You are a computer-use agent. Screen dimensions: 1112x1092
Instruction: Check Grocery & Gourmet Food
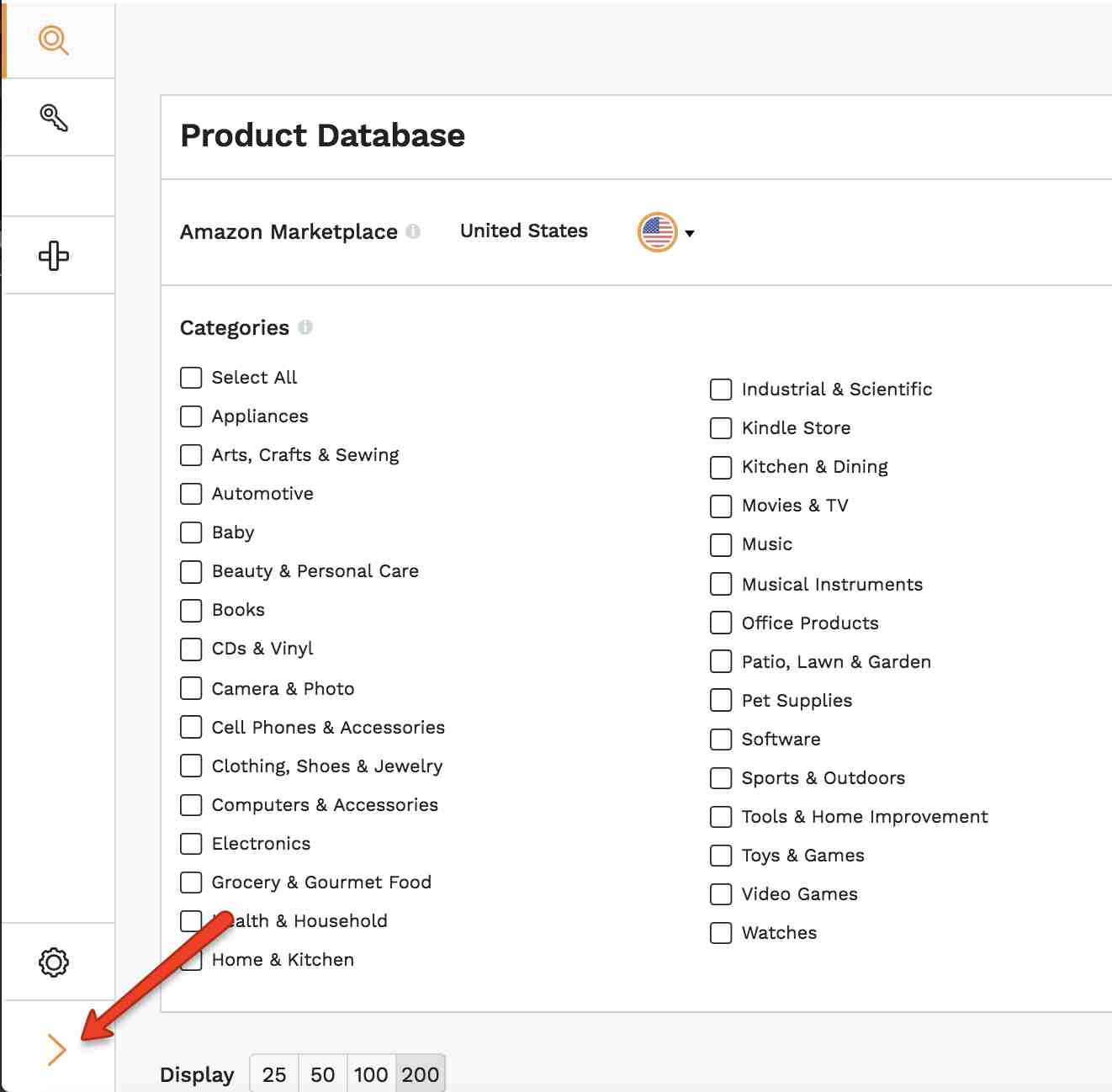tap(191, 883)
